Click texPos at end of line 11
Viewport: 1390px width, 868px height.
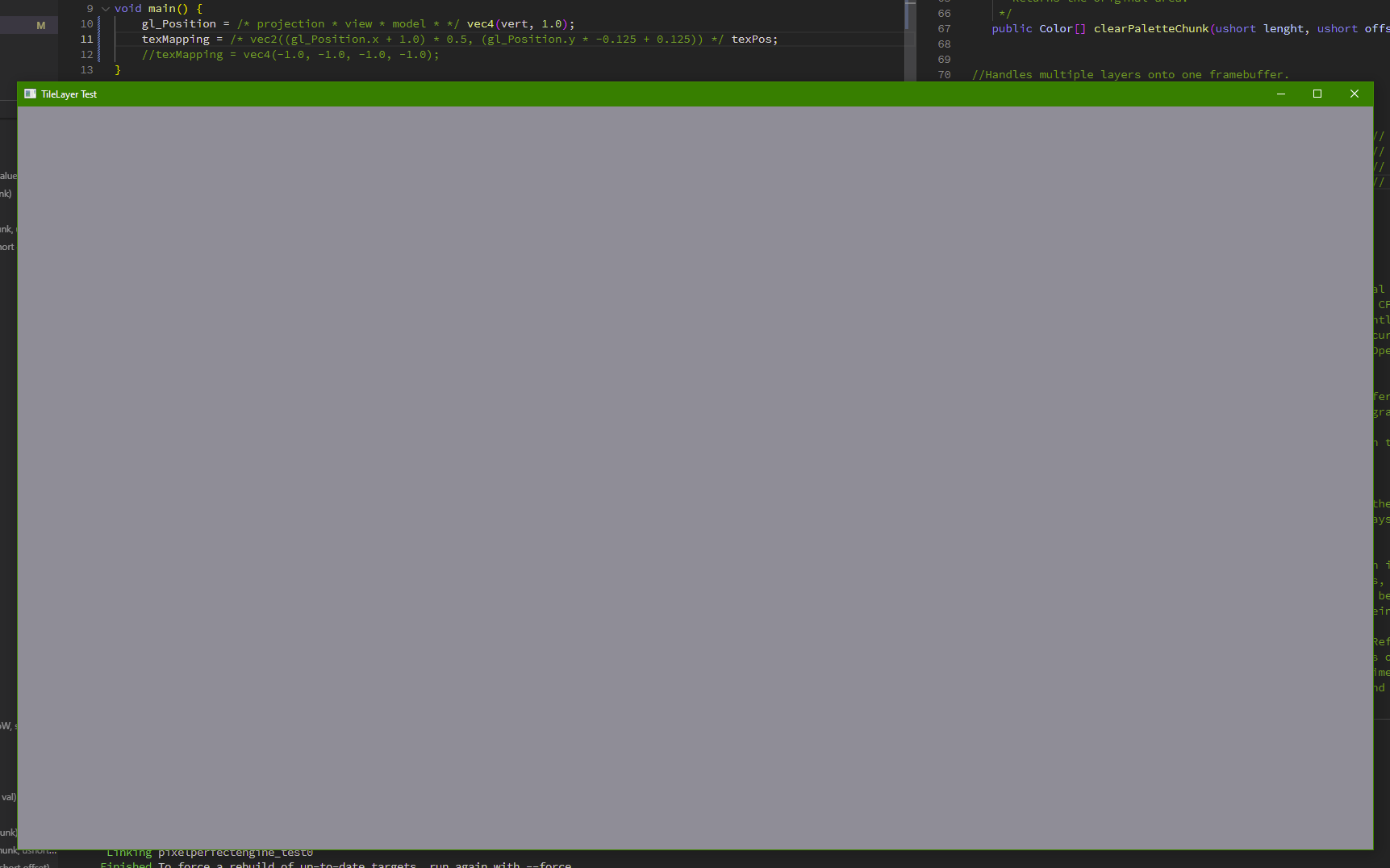coord(751,40)
